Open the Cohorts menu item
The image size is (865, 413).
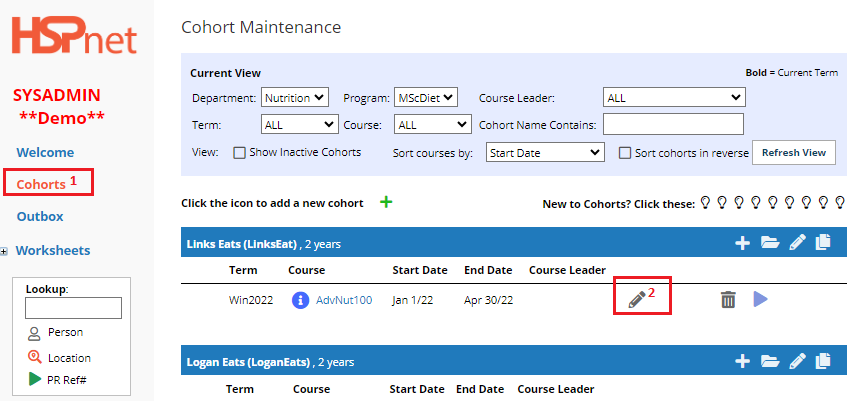(41, 184)
